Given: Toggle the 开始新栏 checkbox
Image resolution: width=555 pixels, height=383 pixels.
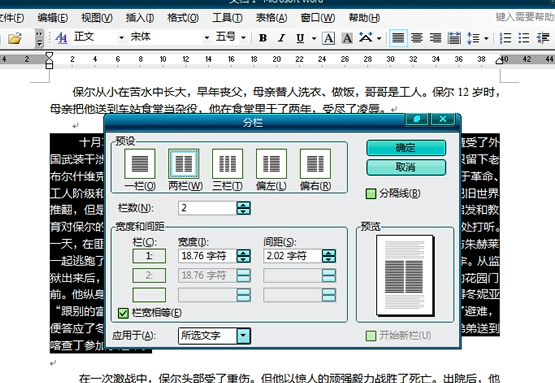Looking at the screenshot, I should pyautogui.click(x=371, y=336).
